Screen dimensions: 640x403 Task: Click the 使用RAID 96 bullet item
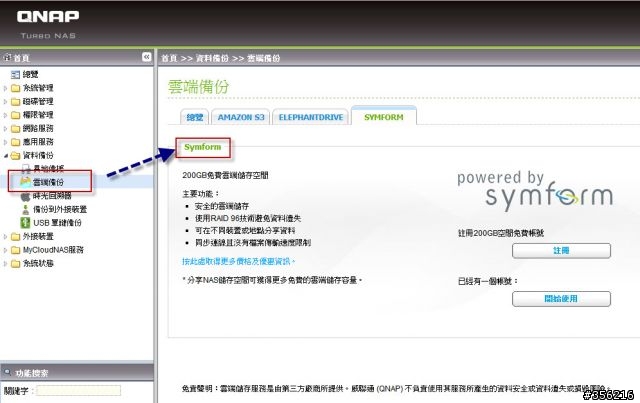point(248,218)
